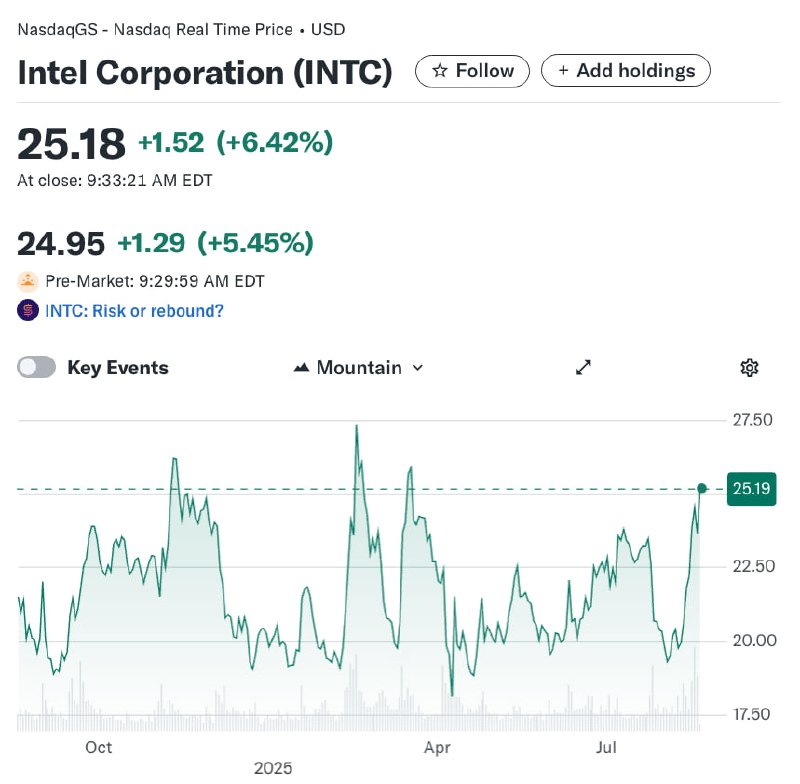Click the Intel Corporation (INTC) heading

(205, 72)
